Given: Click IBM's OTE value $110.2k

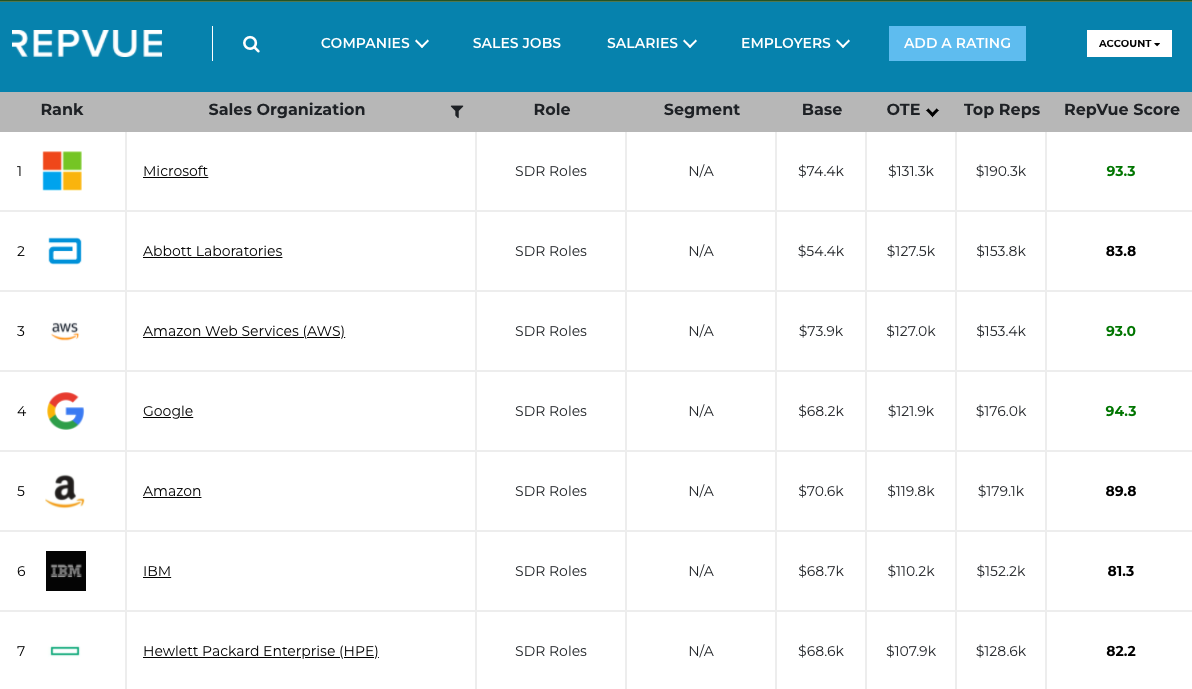Looking at the screenshot, I should click(x=911, y=571).
